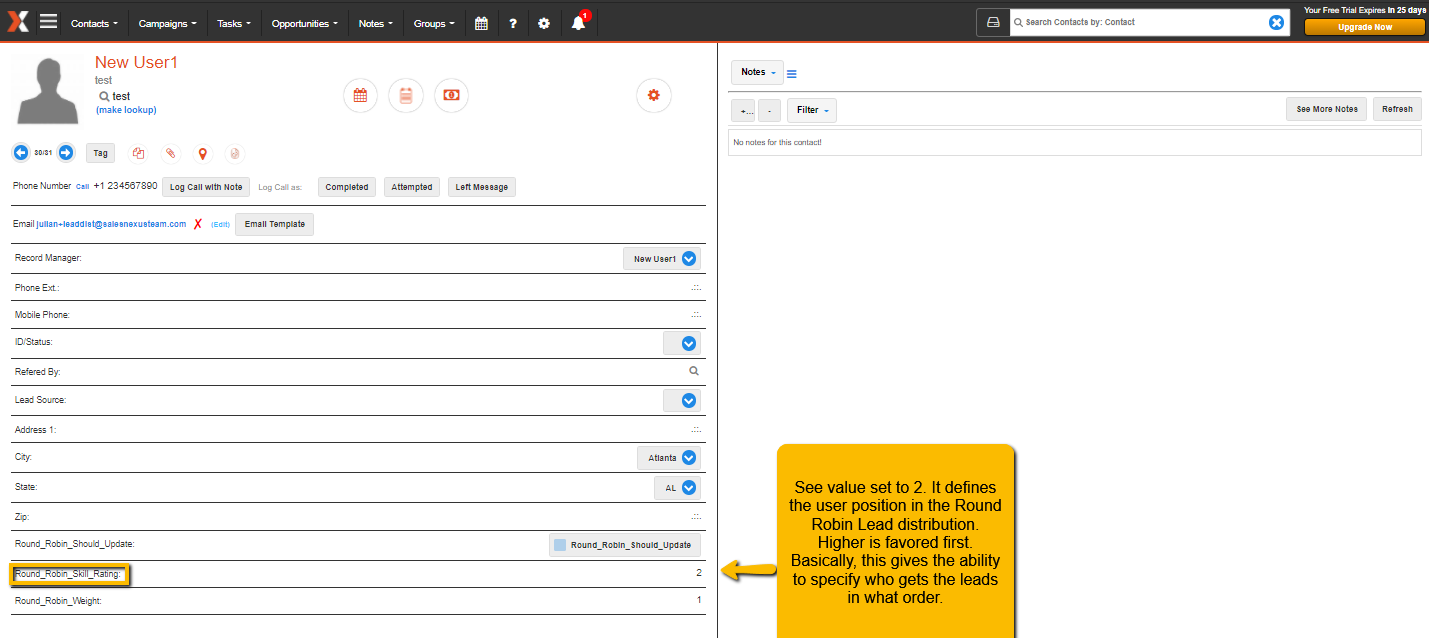This screenshot has height=638, width=1429.
Task: Open the Opportunities menu
Action: pyautogui.click(x=304, y=23)
